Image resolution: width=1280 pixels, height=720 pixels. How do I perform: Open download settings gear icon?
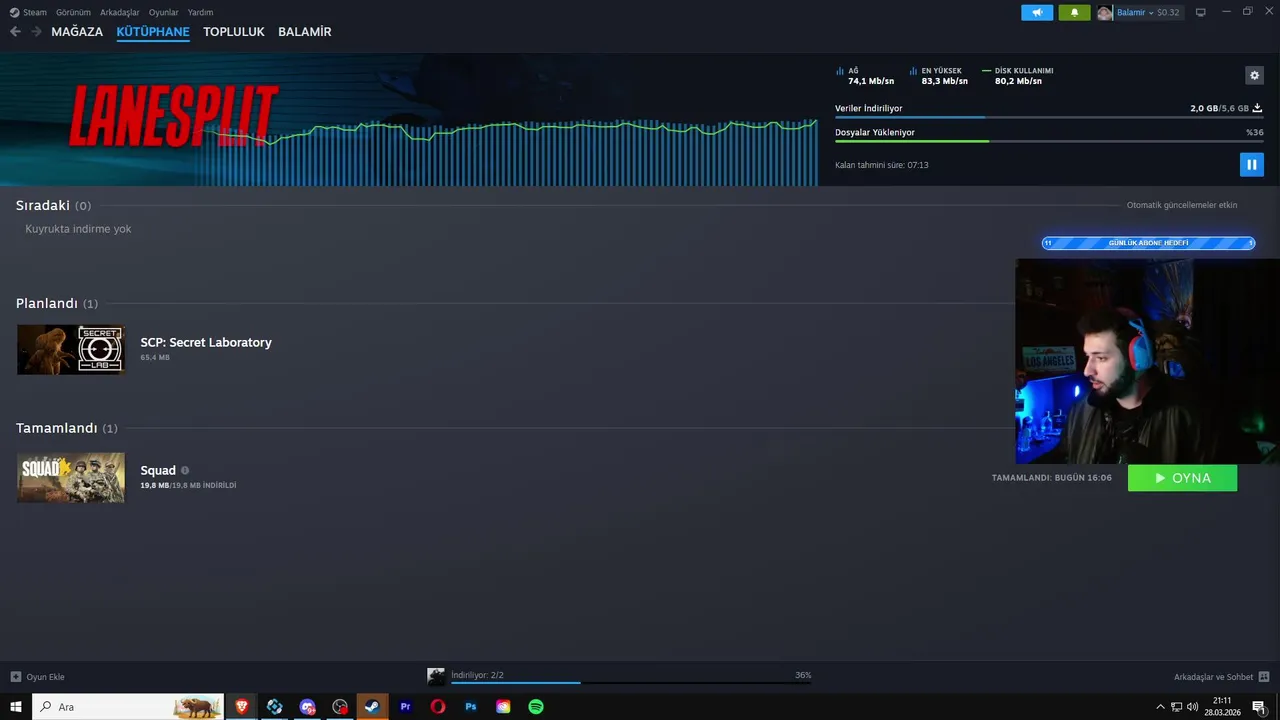point(1254,75)
